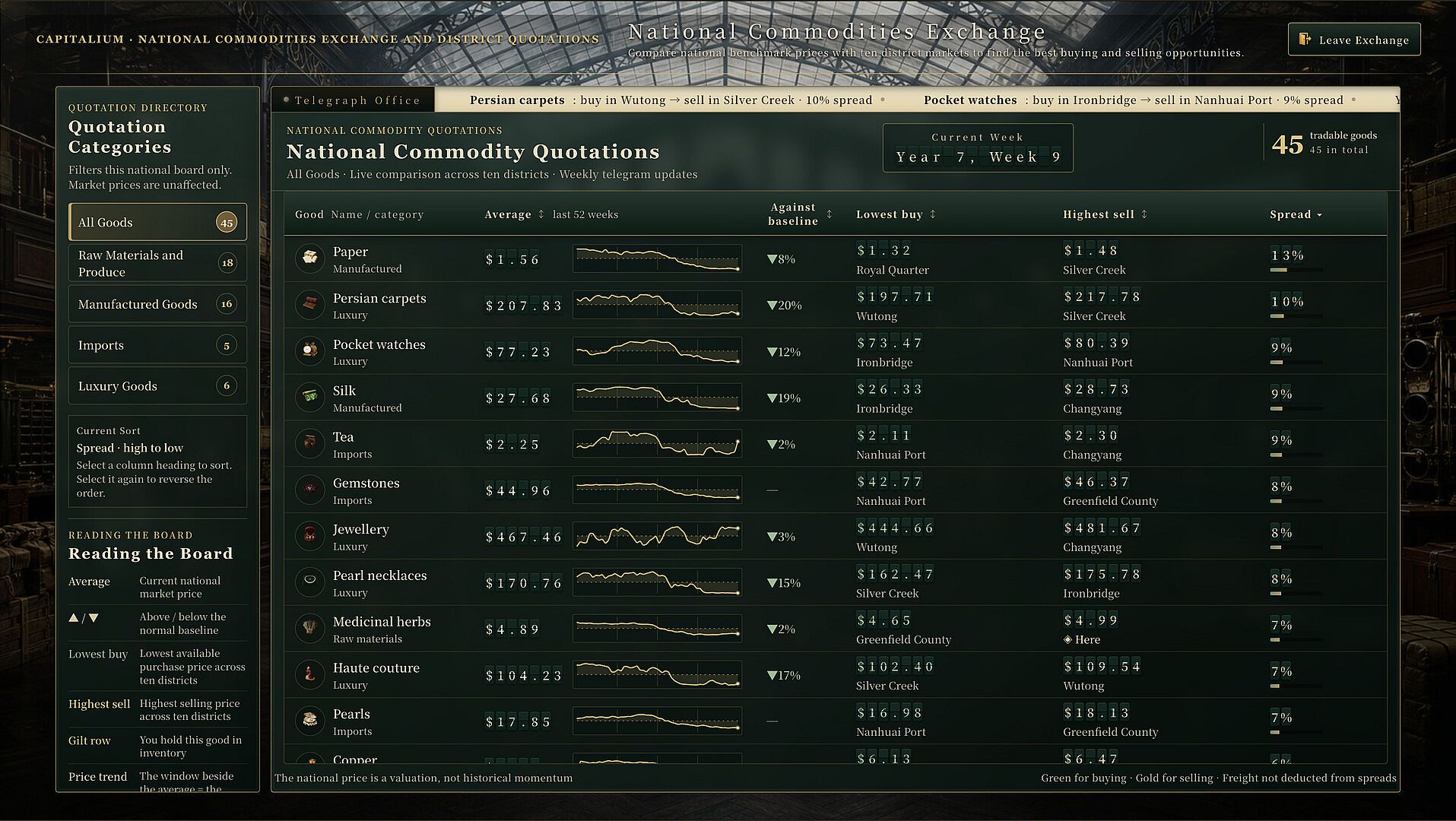Click the Current Week Year 7, Week 9 display
The image size is (1456, 821).
[978, 148]
